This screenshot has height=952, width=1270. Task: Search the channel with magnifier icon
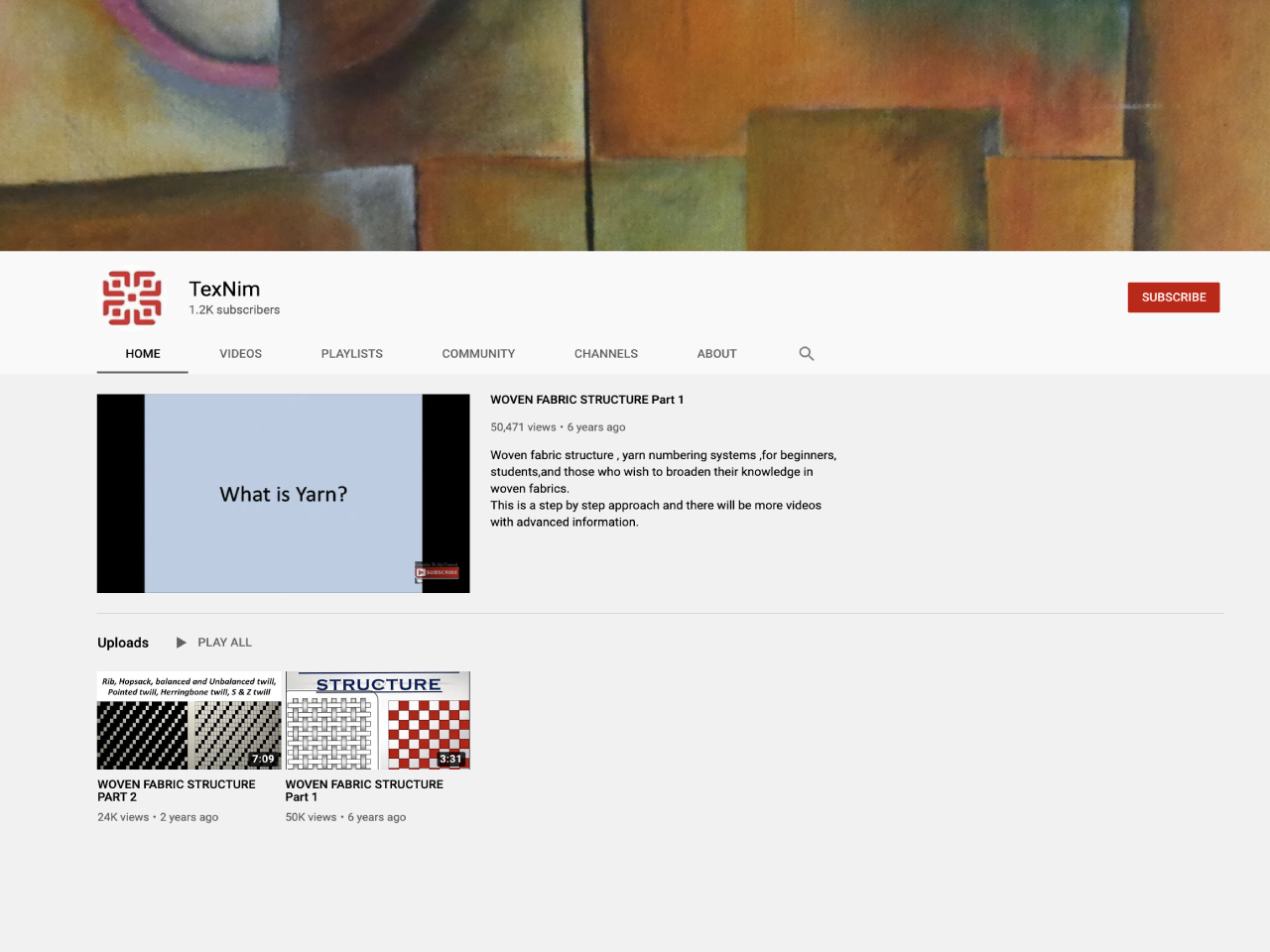(x=807, y=353)
